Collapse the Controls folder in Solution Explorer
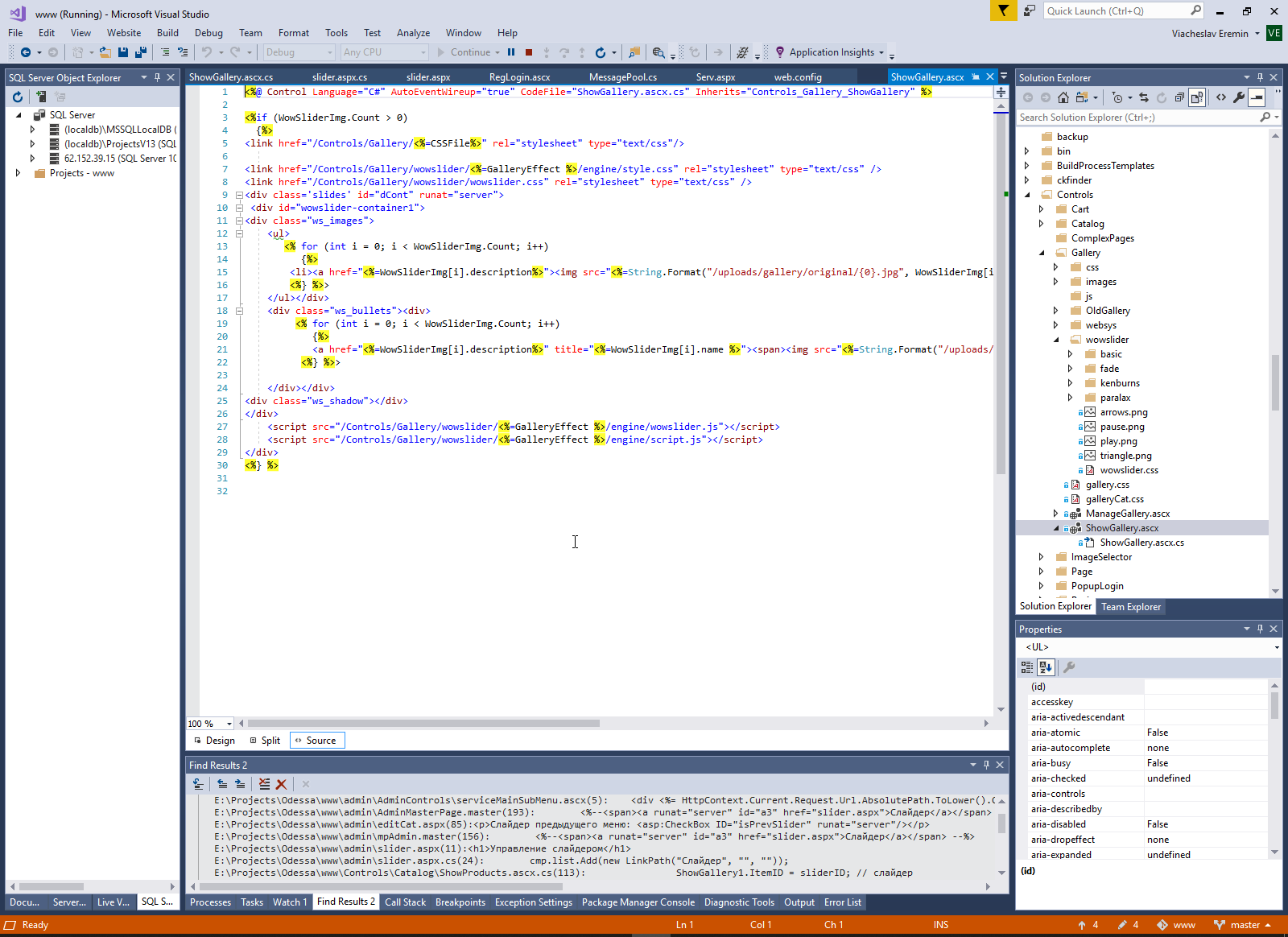The image size is (1288, 937). 1027,195
